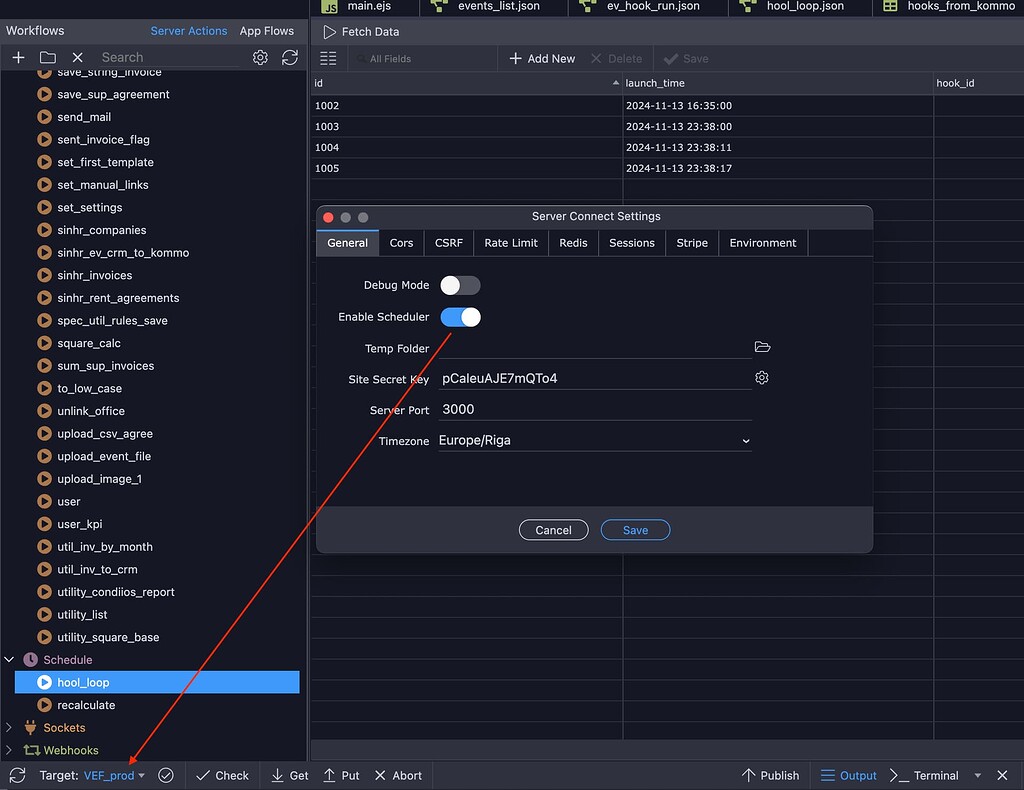Switch to the Rate Limit tab
The image size is (1024, 790).
pos(510,242)
